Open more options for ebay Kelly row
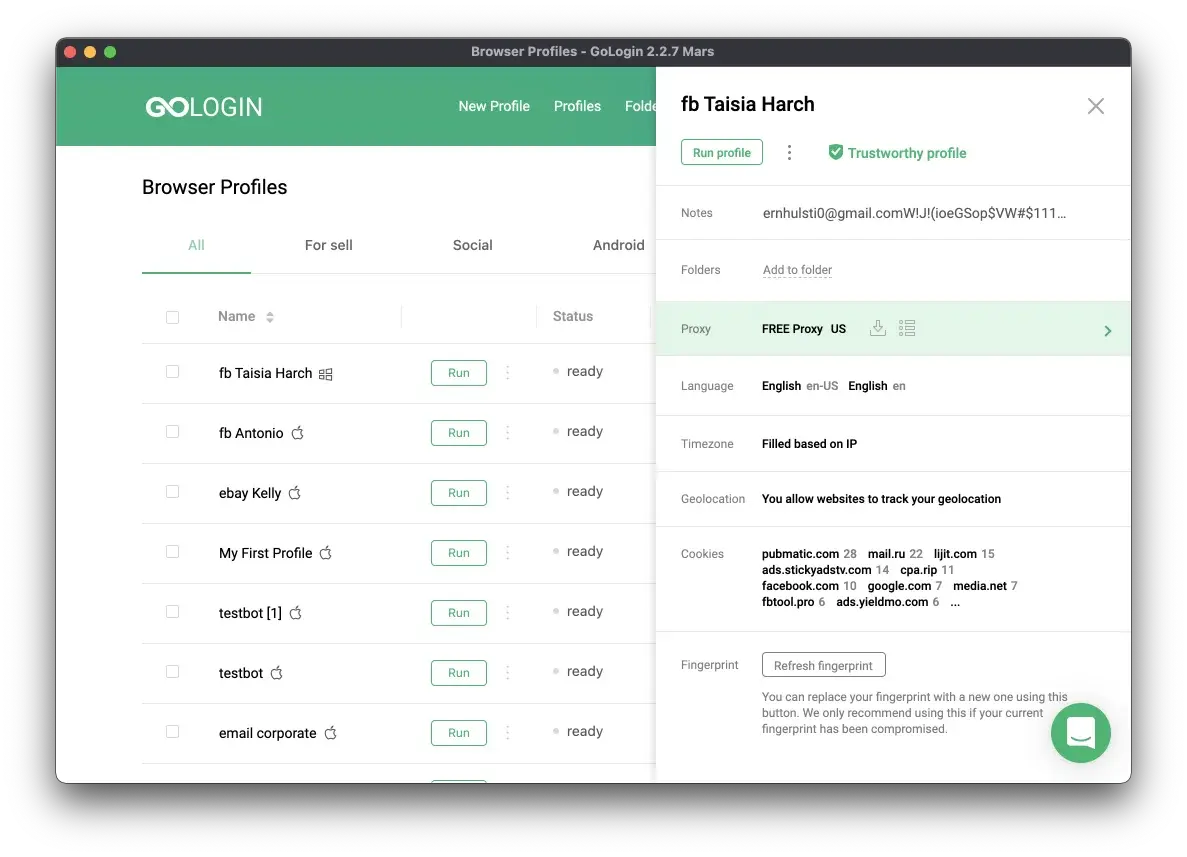The height and width of the screenshot is (857, 1187). 507,493
